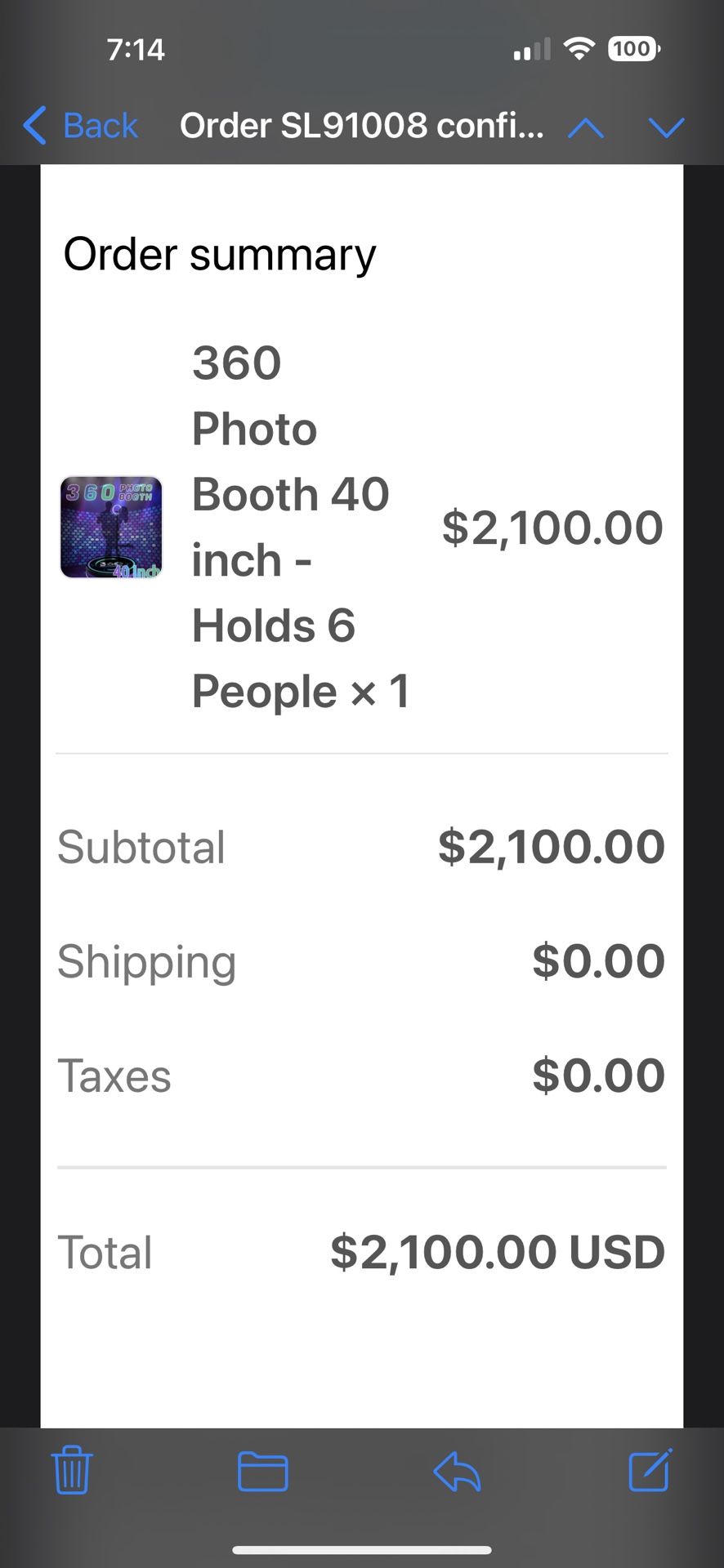The width and height of the screenshot is (724, 1568).
Task: Go to previous message with up chevron
Action: (x=586, y=127)
